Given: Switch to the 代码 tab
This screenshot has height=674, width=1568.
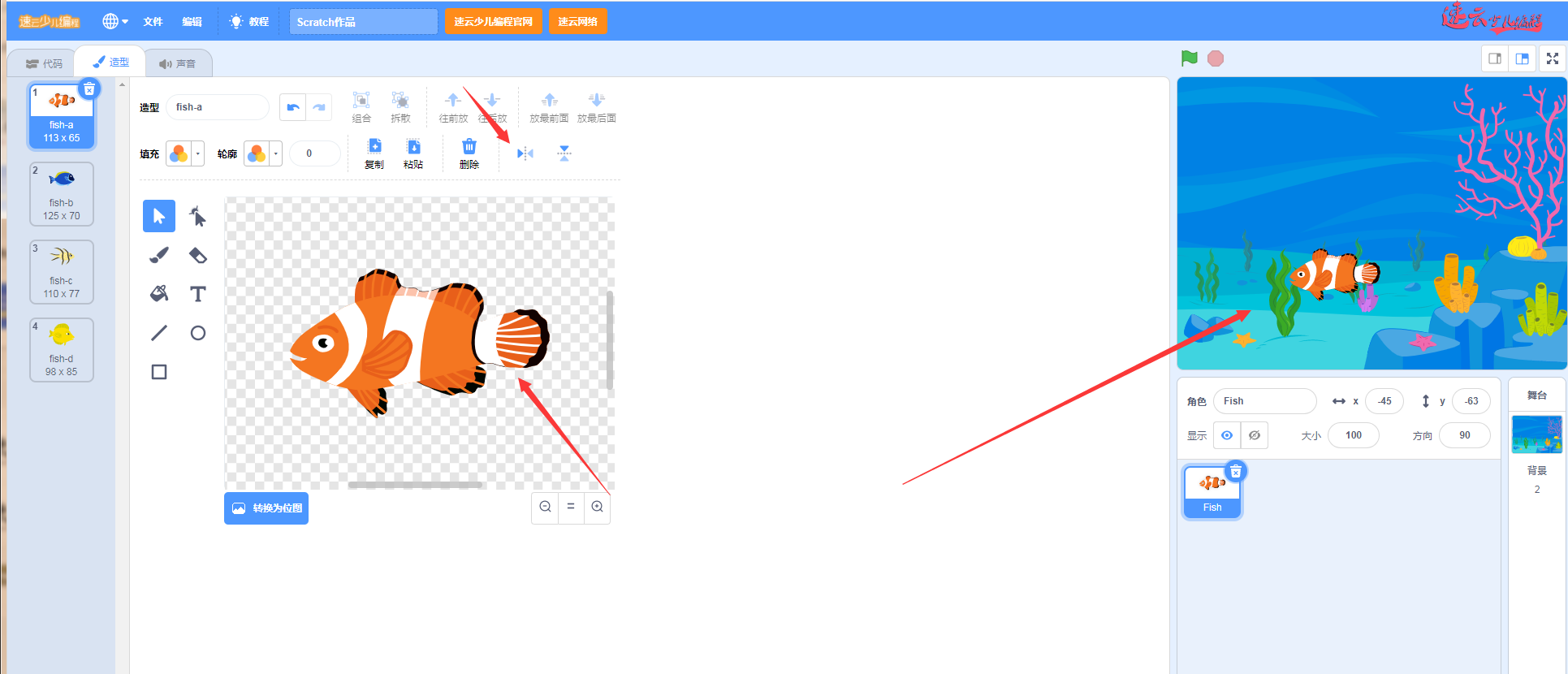Looking at the screenshot, I should (44, 63).
